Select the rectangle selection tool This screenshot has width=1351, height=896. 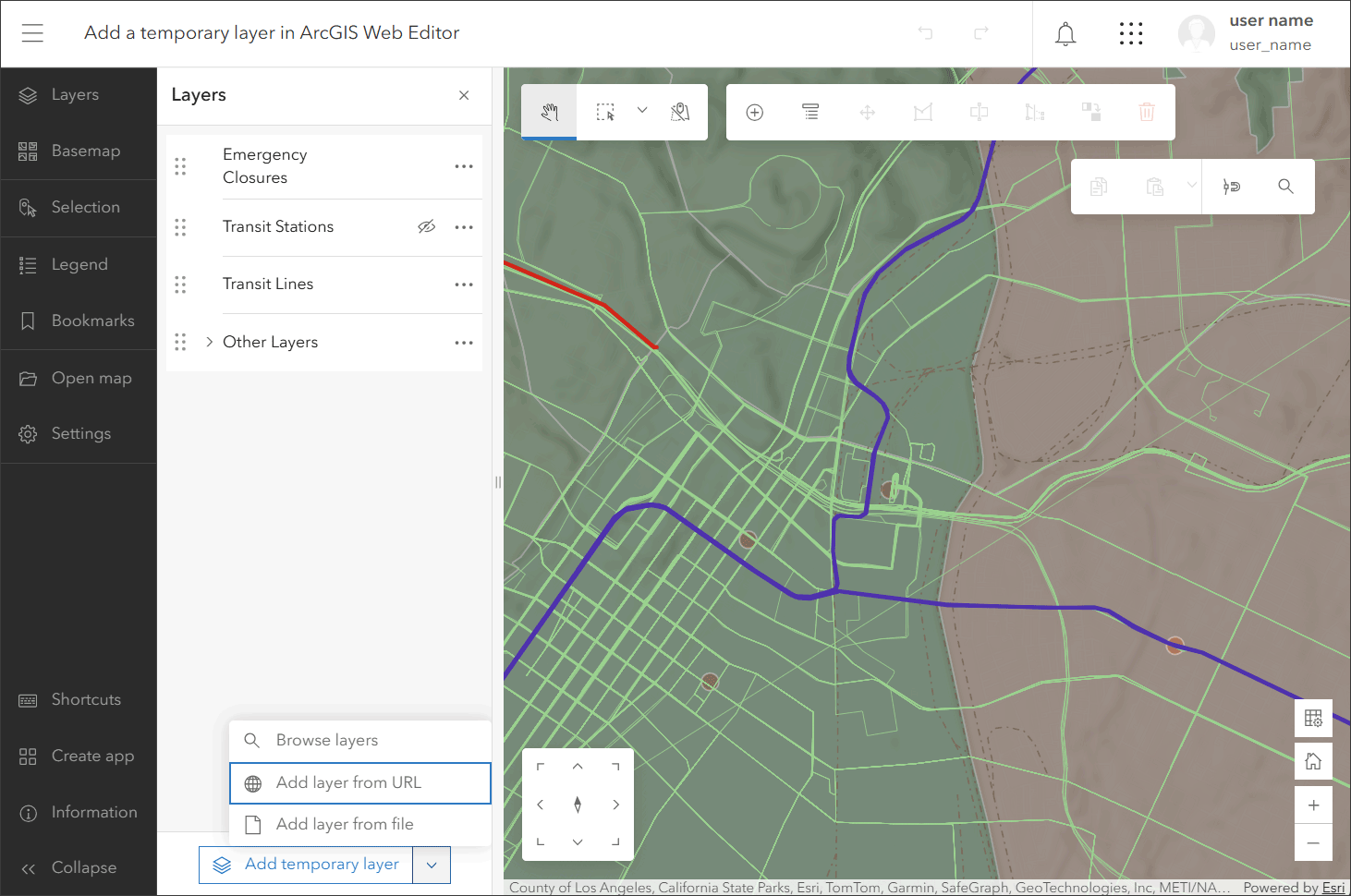click(x=605, y=112)
